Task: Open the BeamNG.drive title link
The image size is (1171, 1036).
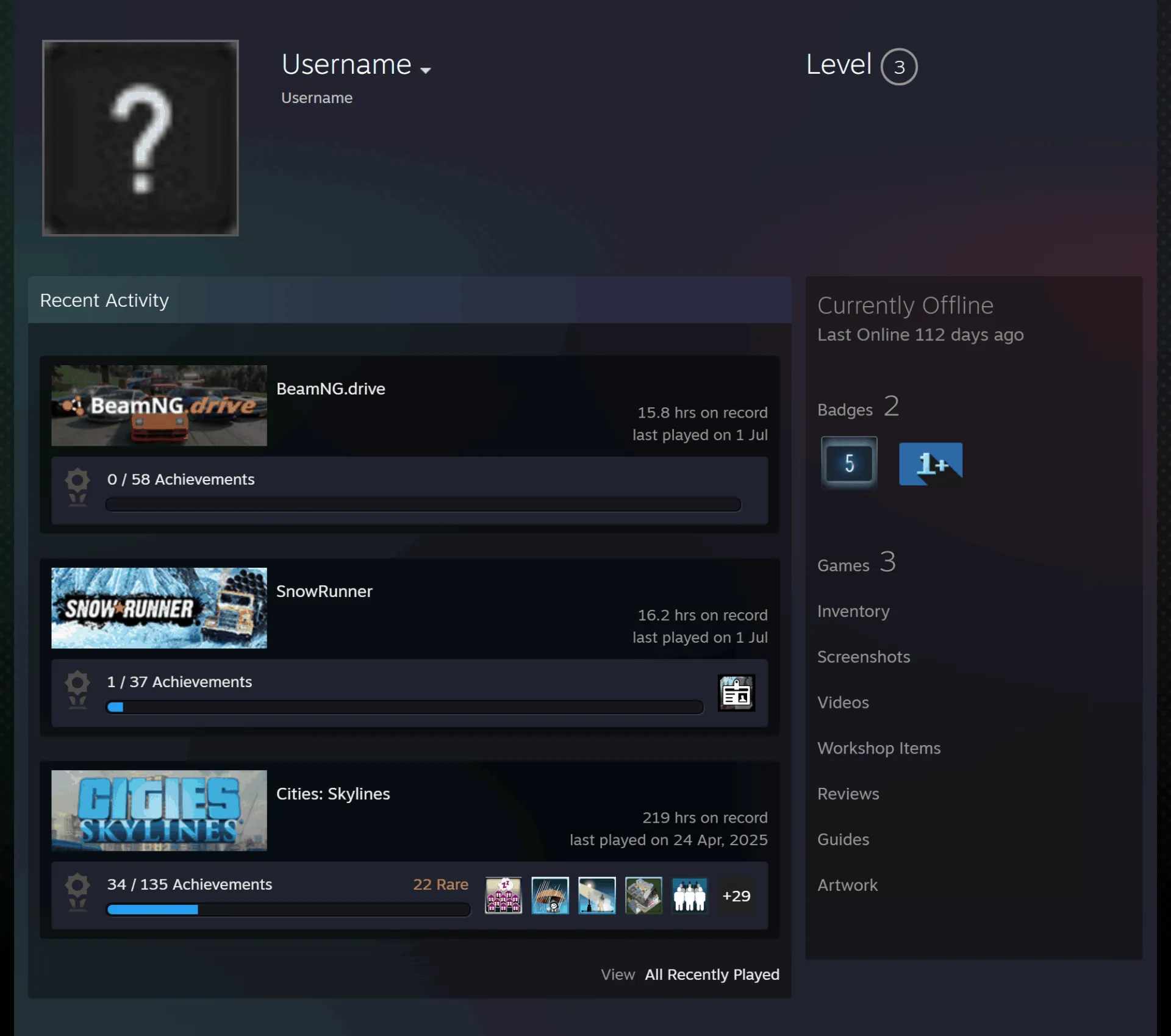Action: 331,389
